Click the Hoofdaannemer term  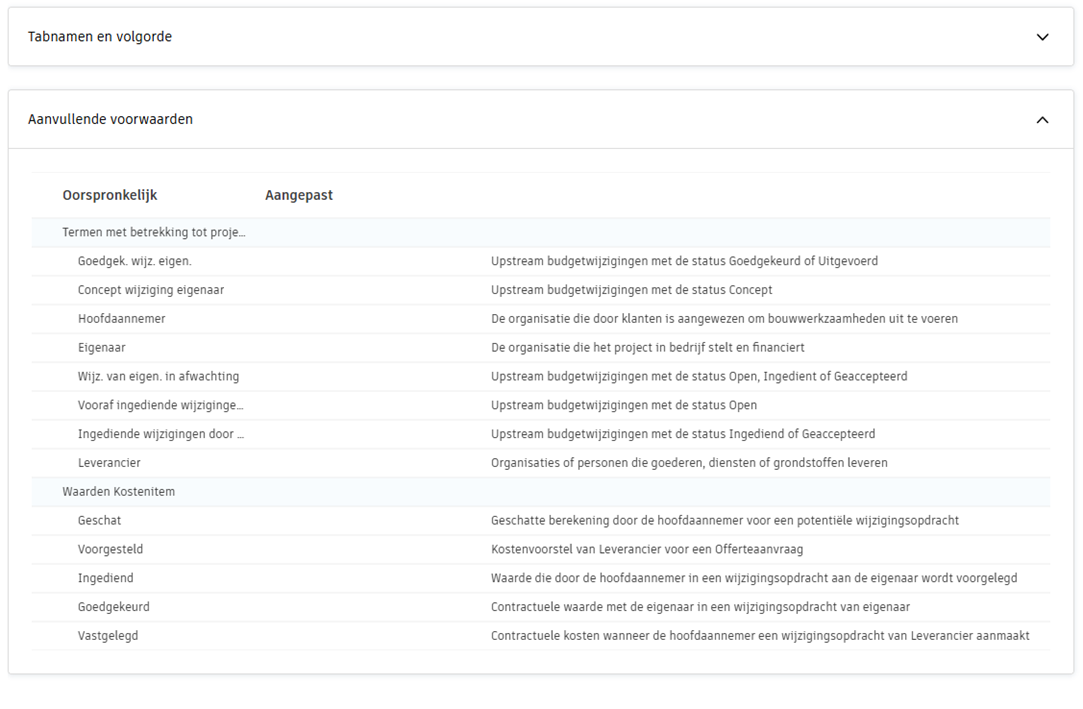tap(121, 319)
